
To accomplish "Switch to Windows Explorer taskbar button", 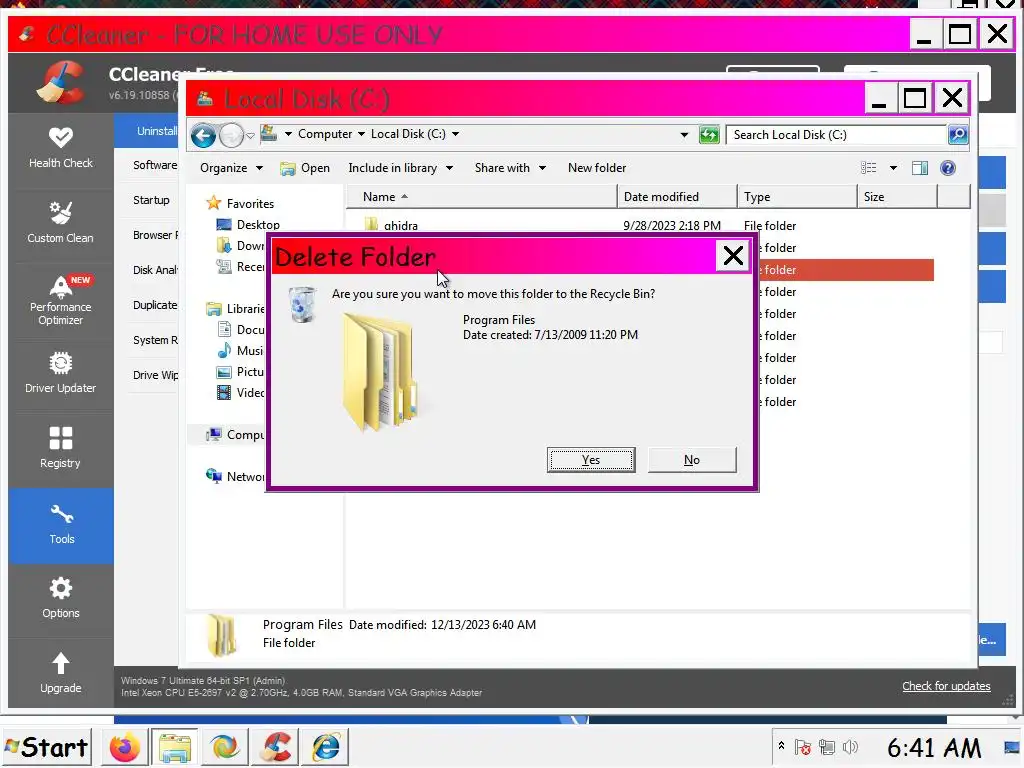I will [x=174, y=747].
